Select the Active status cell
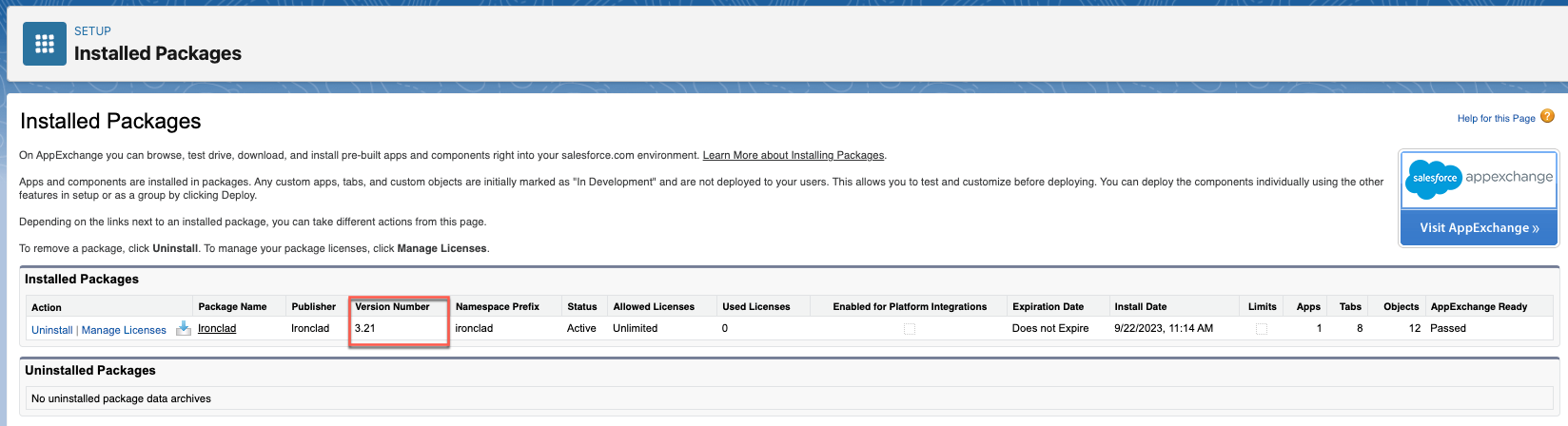The width and height of the screenshot is (1568, 426). [581, 328]
